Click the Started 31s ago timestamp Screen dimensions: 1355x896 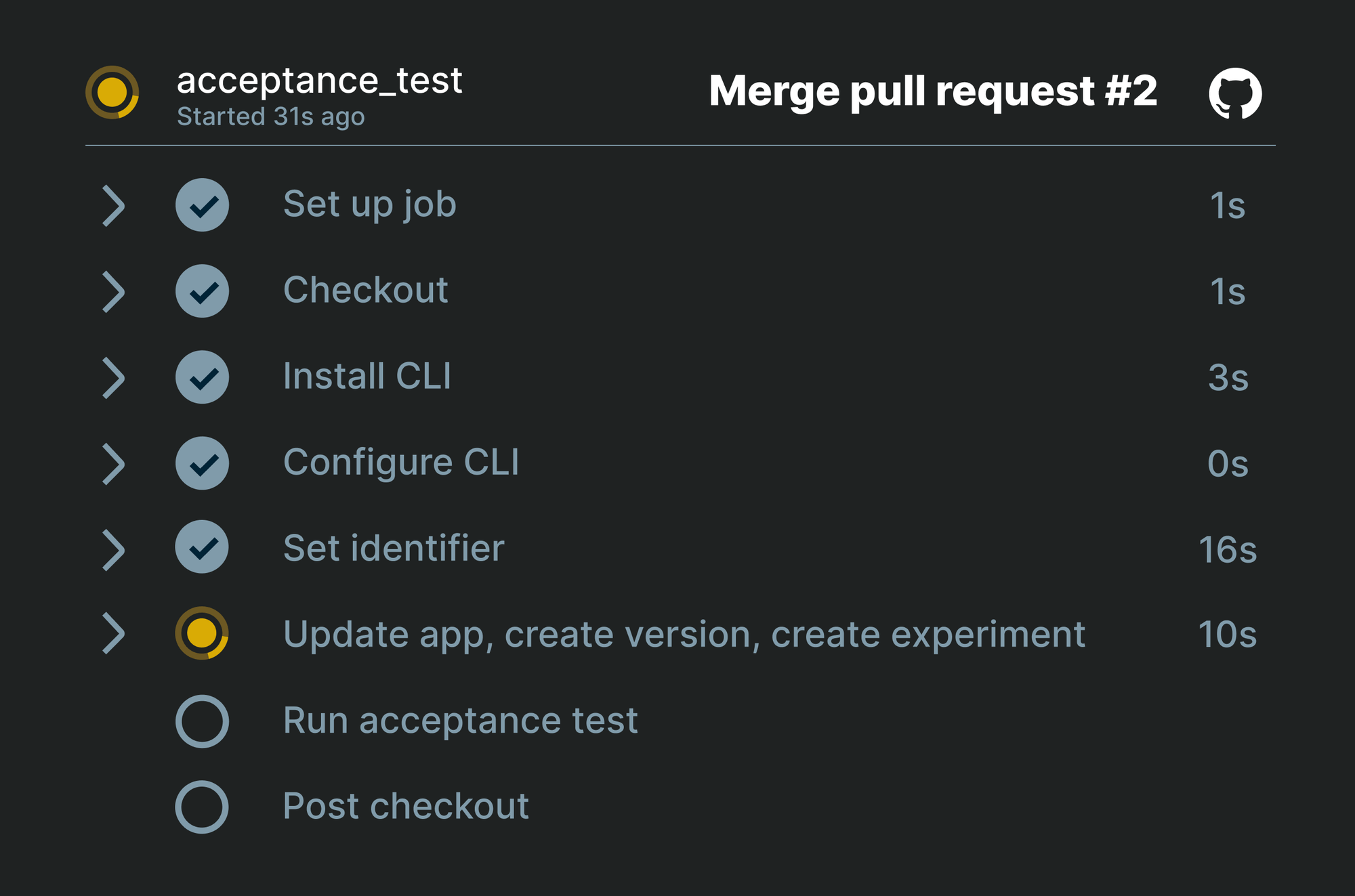270,116
